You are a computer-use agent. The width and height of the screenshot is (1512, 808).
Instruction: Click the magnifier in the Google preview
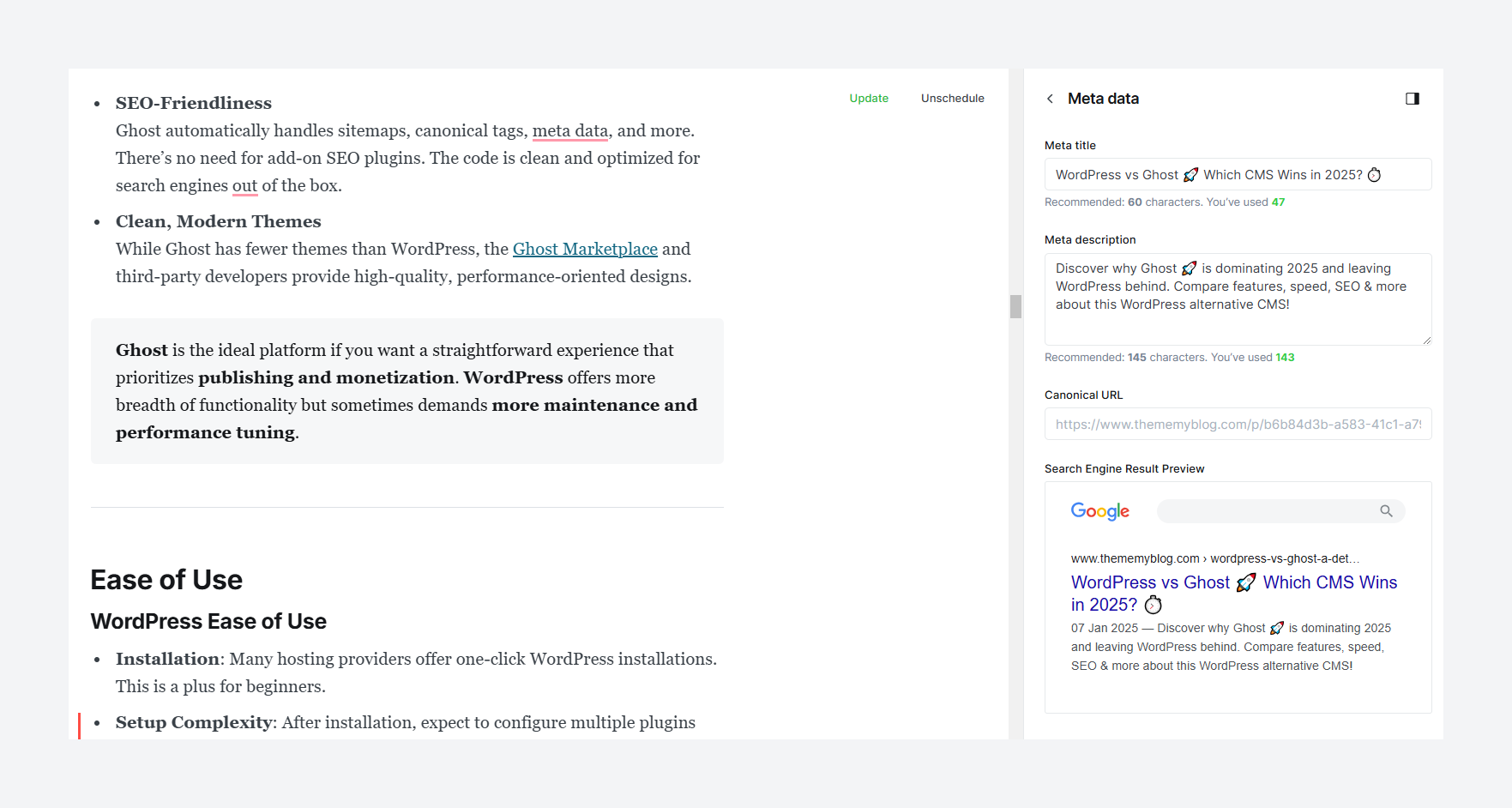point(1387,510)
